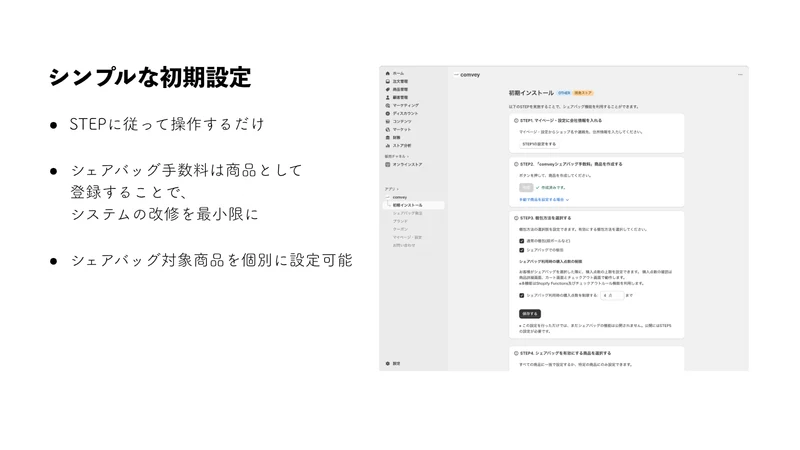Click the 初期インストール page heading

pyautogui.click(x=531, y=93)
